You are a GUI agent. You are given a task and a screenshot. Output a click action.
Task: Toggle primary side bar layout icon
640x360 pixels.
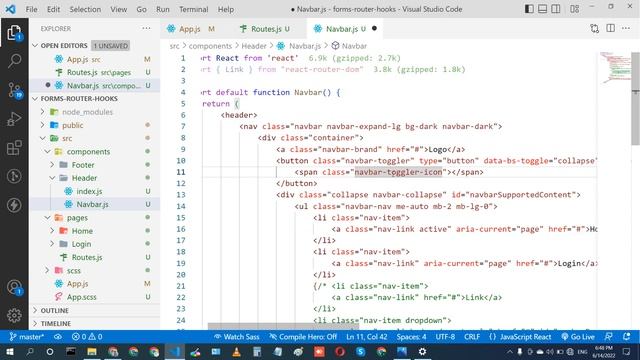[529, 9]
